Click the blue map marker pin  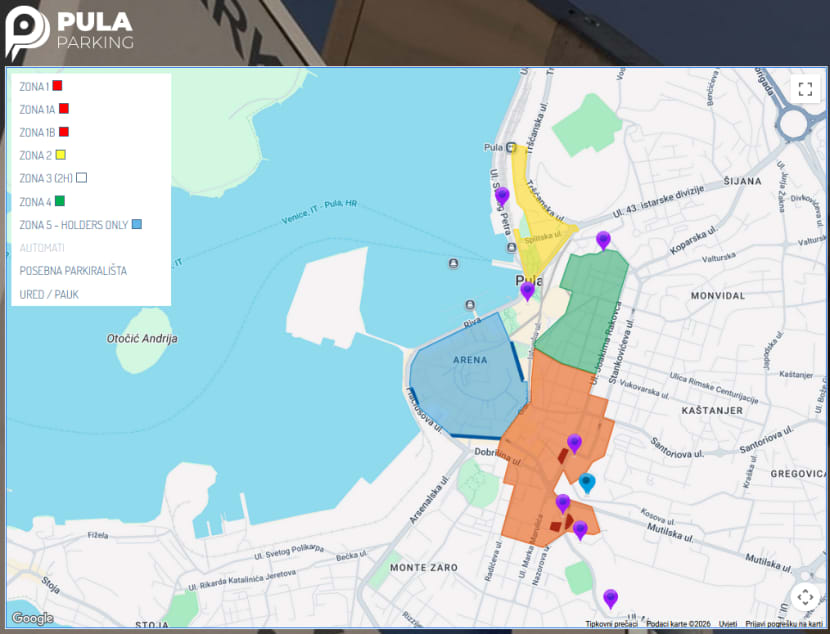pyautogui.click(x=587, y=482)
